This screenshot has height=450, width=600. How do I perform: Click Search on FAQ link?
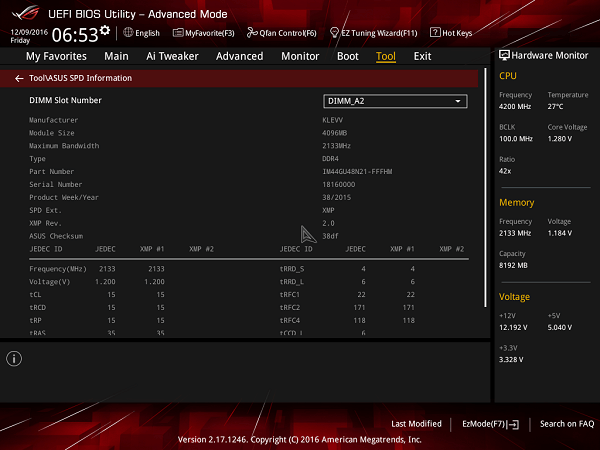pos(567,424)
